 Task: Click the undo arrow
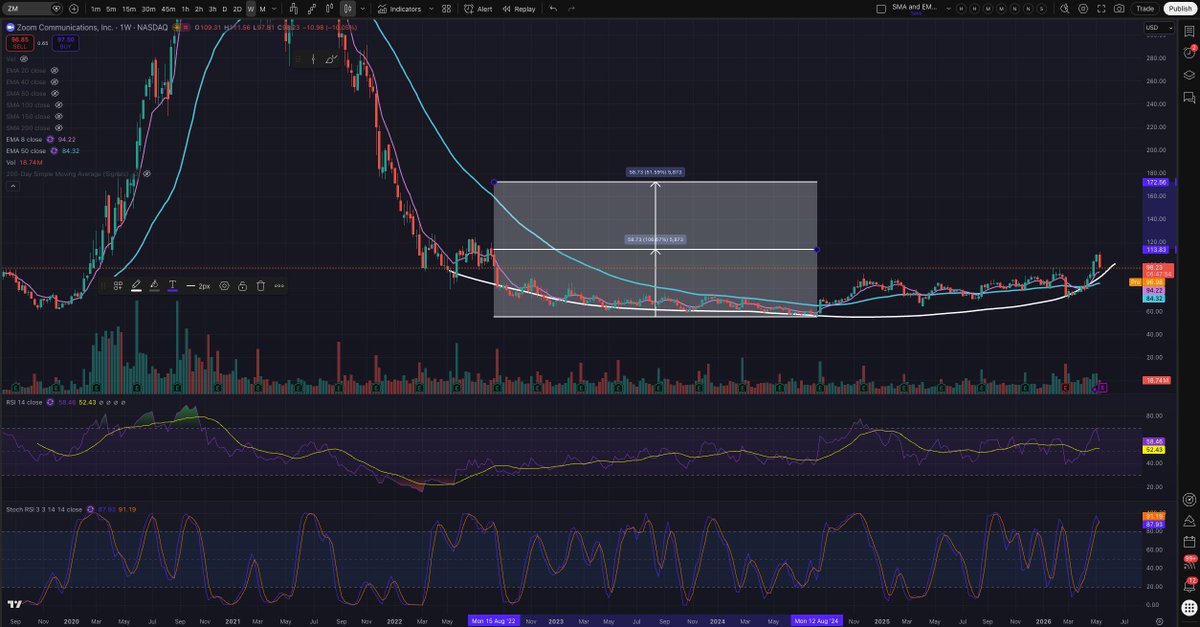click(553, 9)
